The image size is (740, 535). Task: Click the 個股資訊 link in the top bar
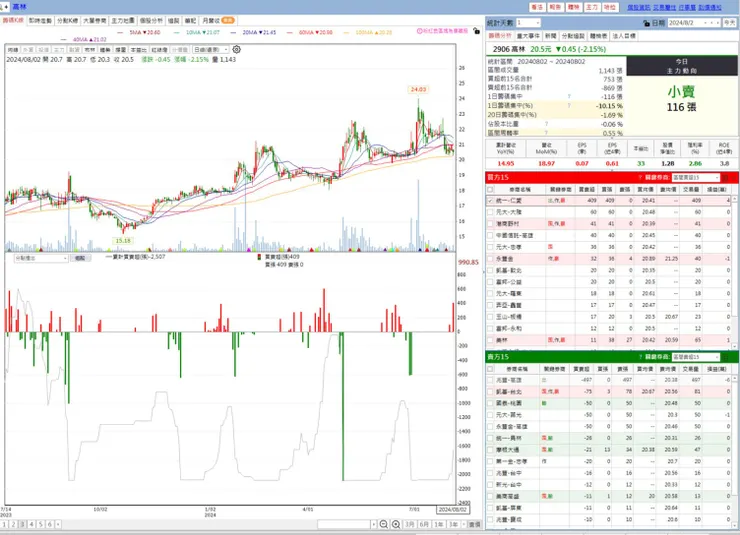coord(639,7)
